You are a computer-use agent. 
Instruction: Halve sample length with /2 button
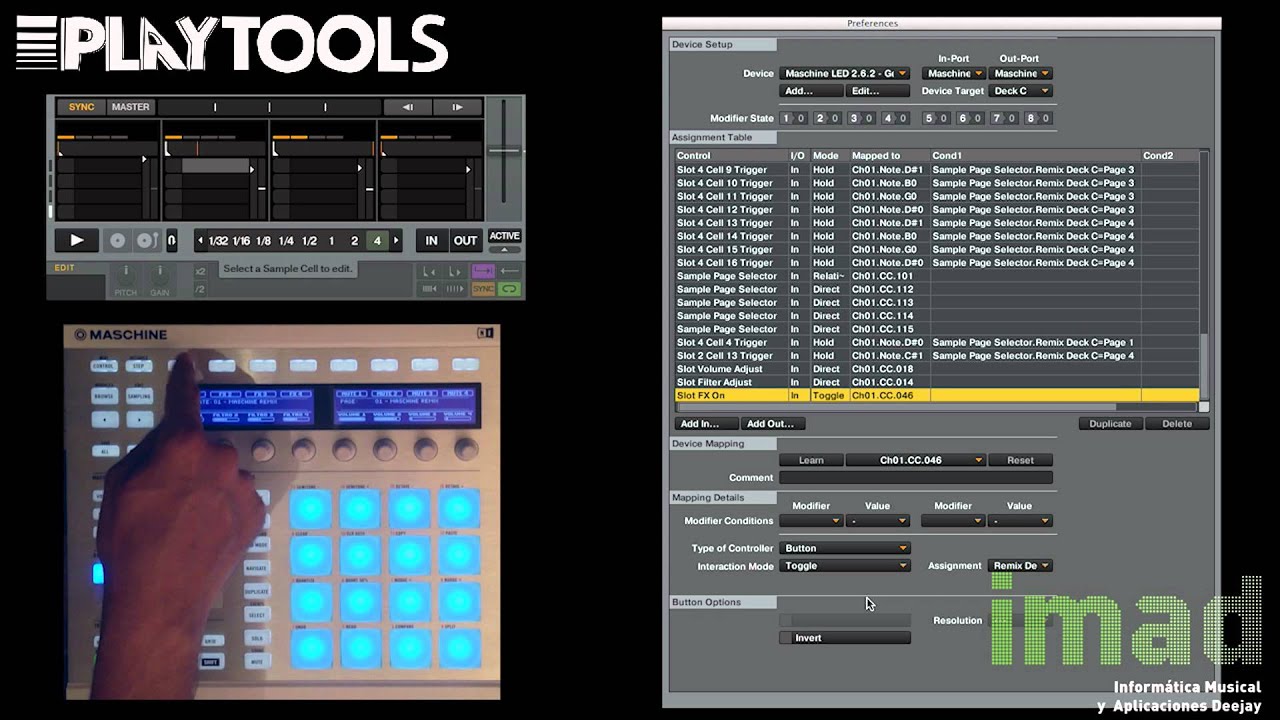tap(200, 289)
